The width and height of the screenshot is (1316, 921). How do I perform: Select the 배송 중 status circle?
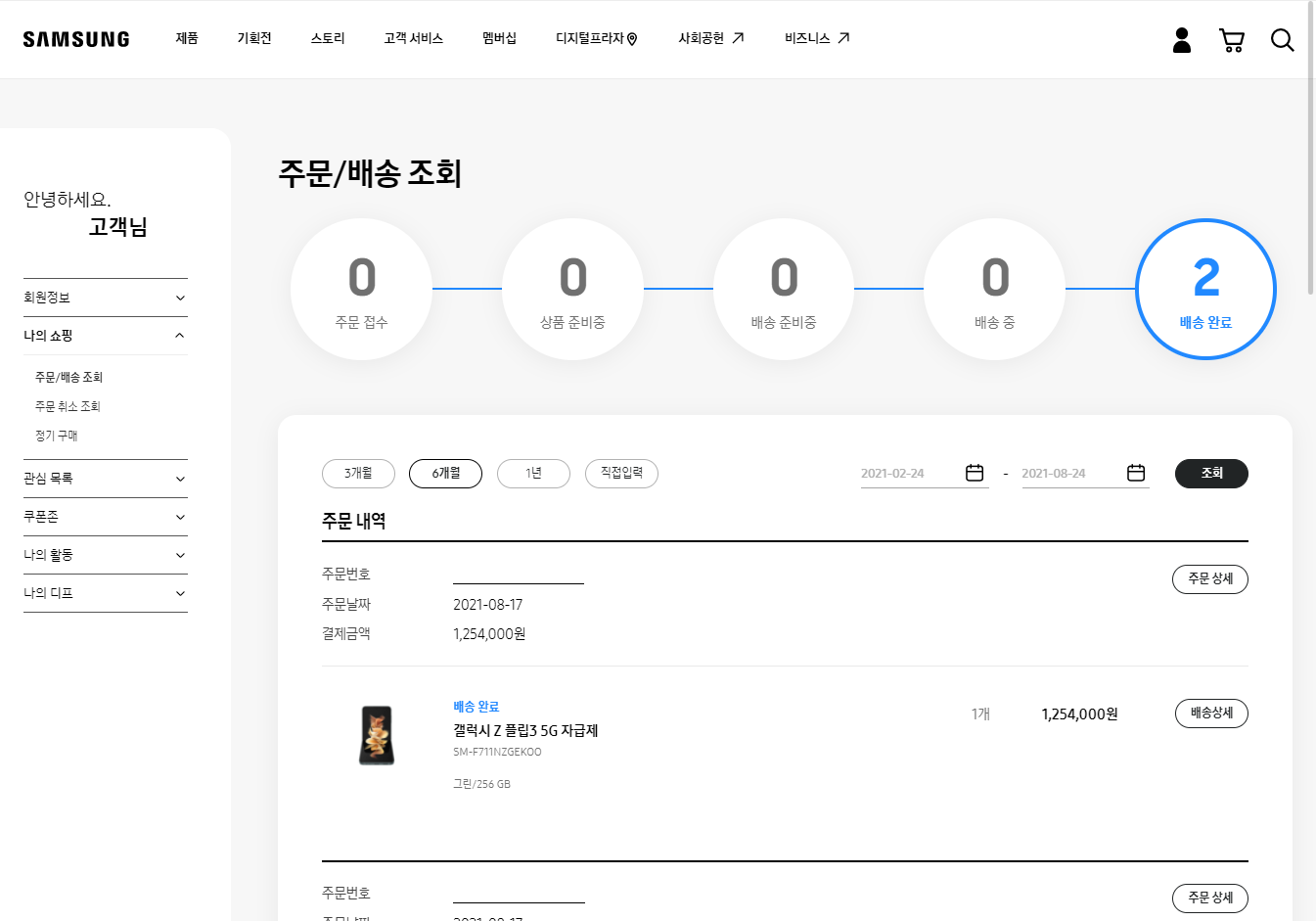point(994,289)
